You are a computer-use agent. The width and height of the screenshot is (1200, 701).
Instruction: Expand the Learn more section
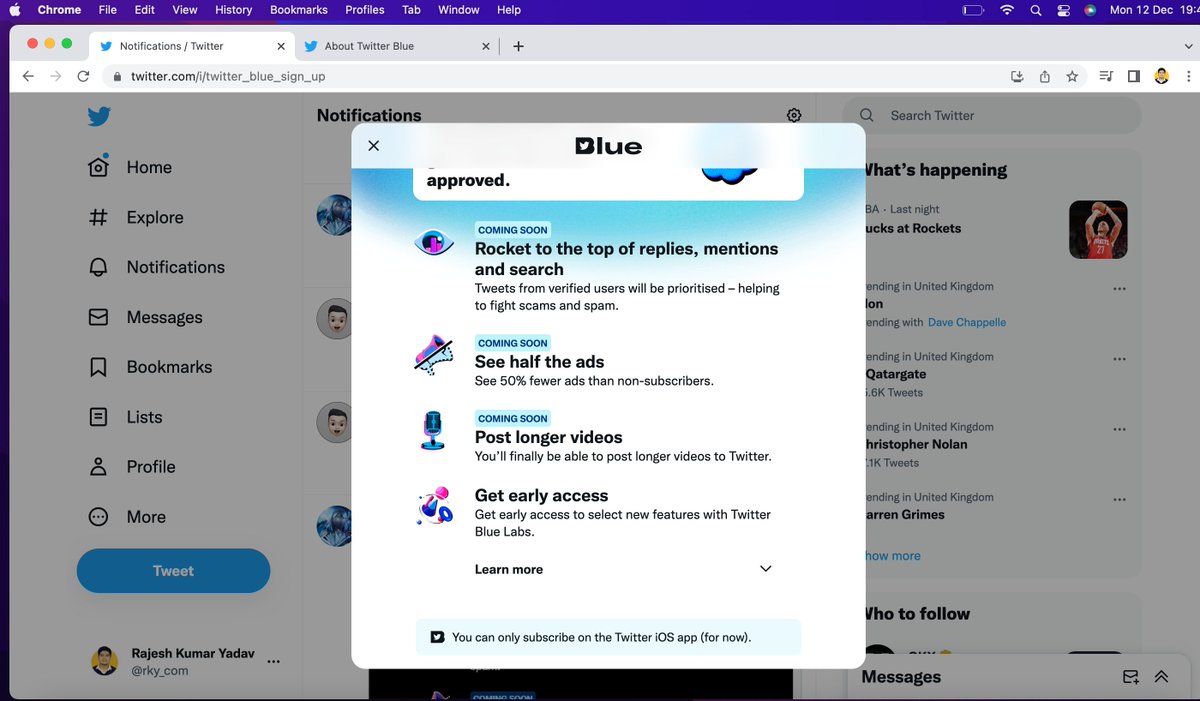click(765, 569)
